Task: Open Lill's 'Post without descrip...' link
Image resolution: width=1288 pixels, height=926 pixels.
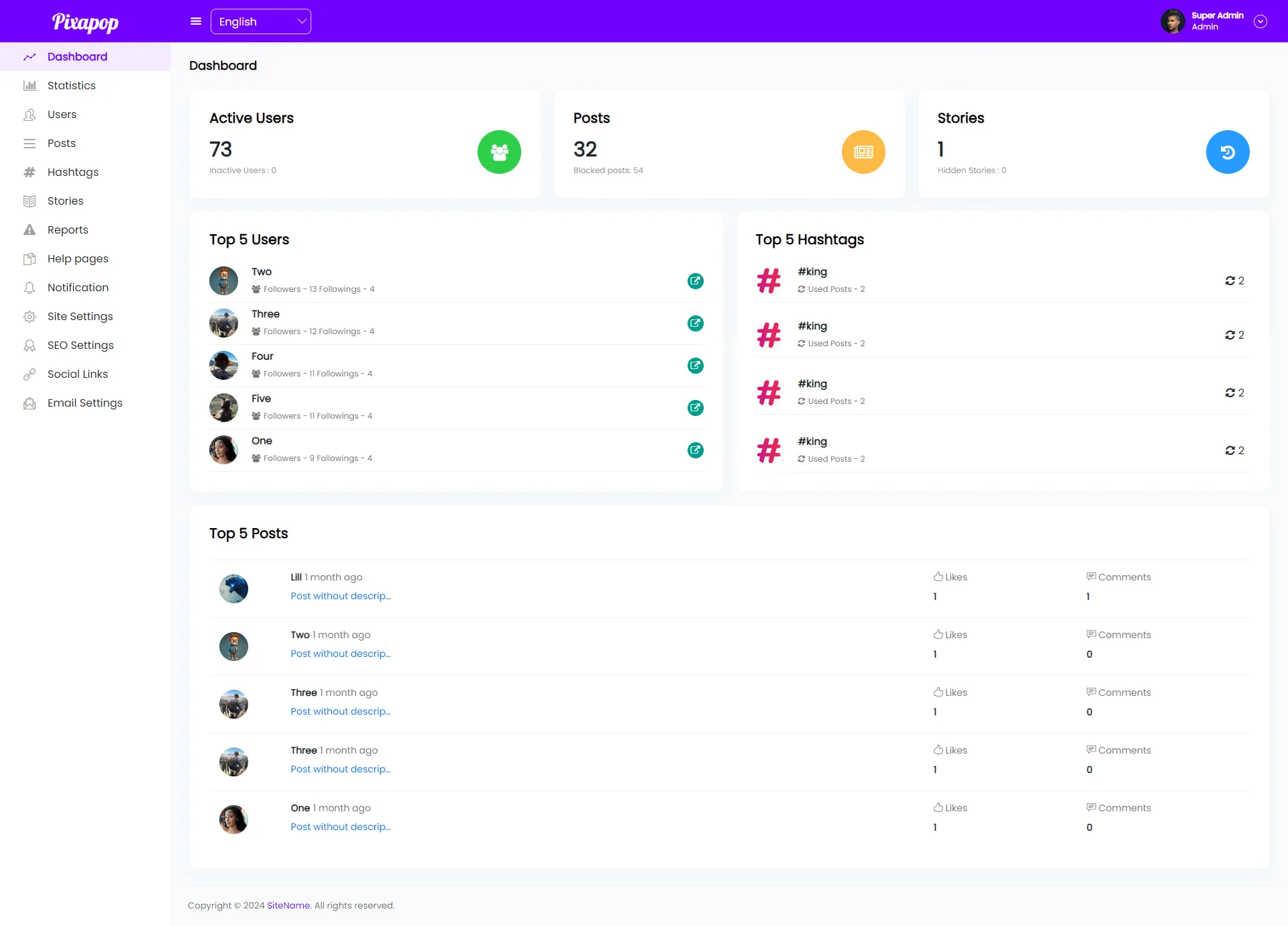Action: pyautogui.click(x=340, y=596)
